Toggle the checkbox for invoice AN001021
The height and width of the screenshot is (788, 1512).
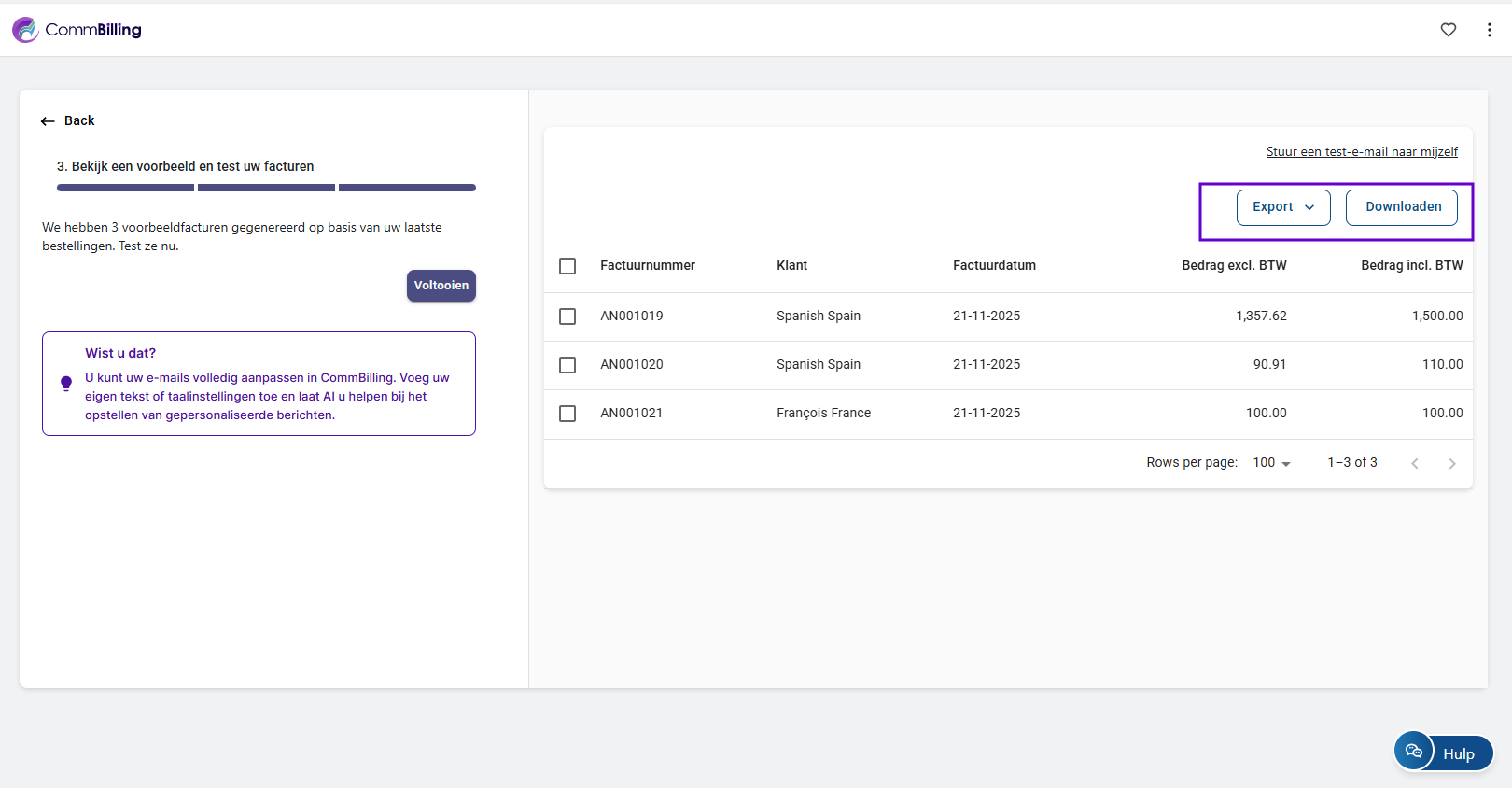[567, 414]
